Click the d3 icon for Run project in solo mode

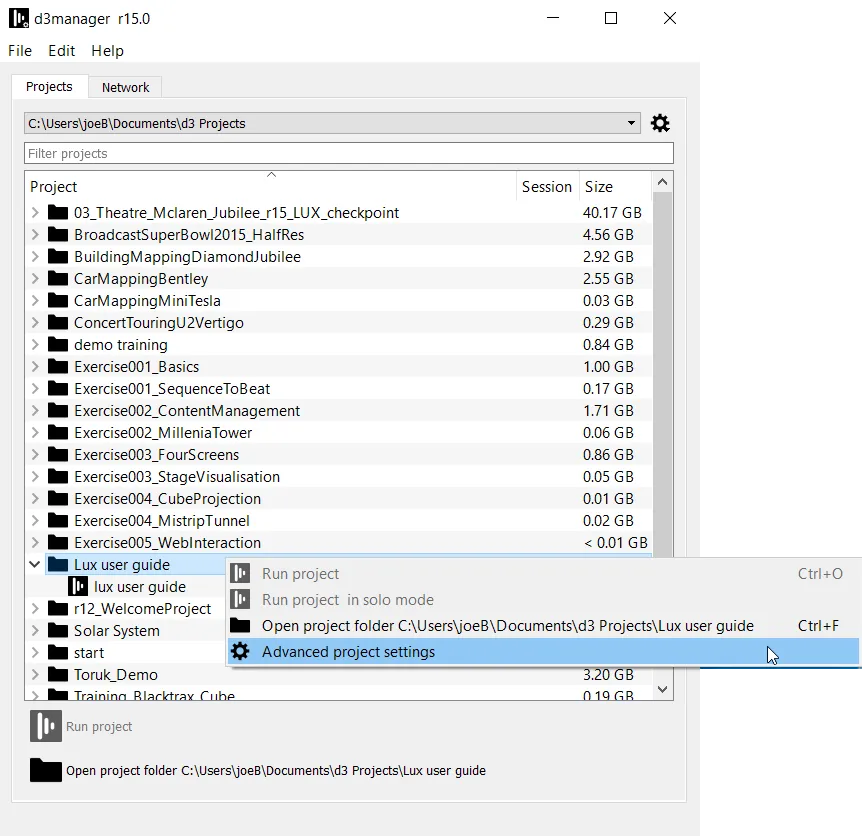[x=240, y=601]
